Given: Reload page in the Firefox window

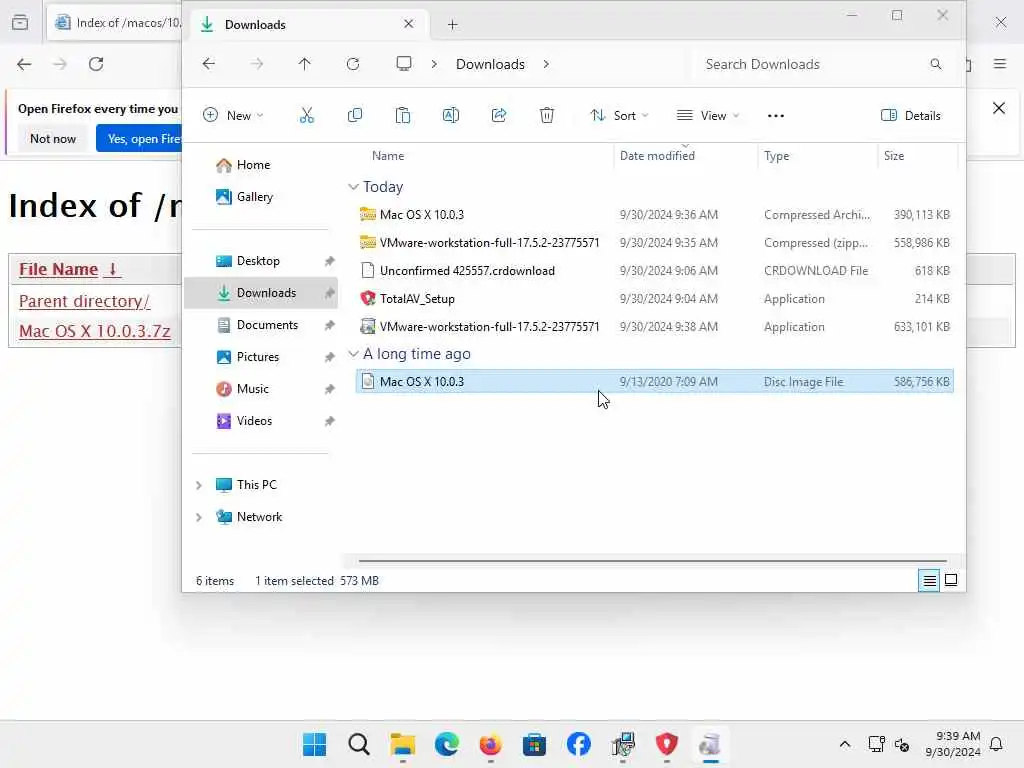Looking at the screenshot, I should (x=96, y=64).
